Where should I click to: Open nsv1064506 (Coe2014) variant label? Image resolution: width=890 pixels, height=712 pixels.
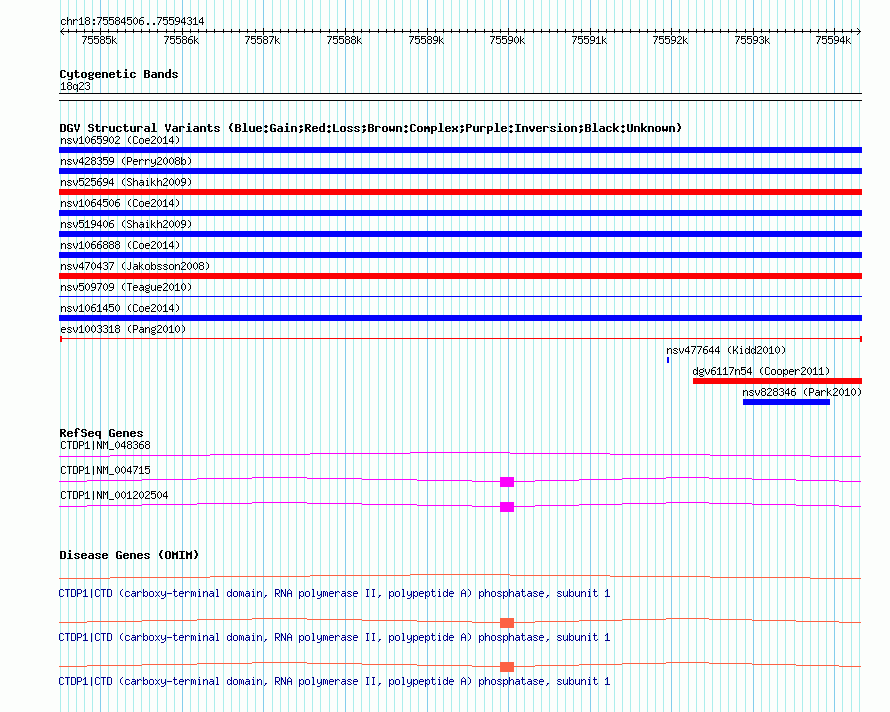pyautogui.click(x=120, y=203)
